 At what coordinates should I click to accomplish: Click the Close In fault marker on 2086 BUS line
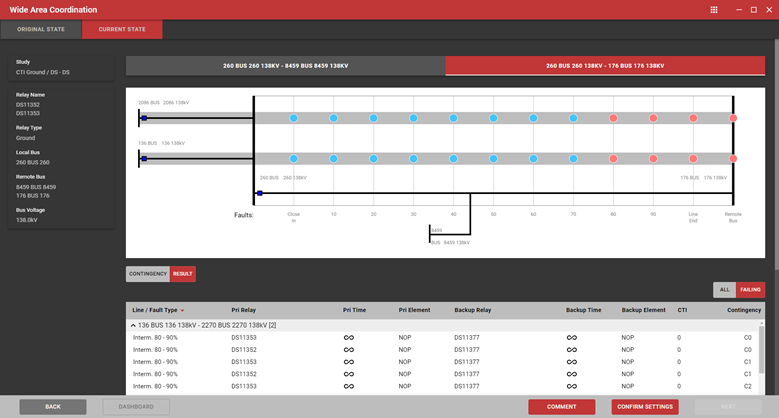pyautogui.click(x=294, y=118)
